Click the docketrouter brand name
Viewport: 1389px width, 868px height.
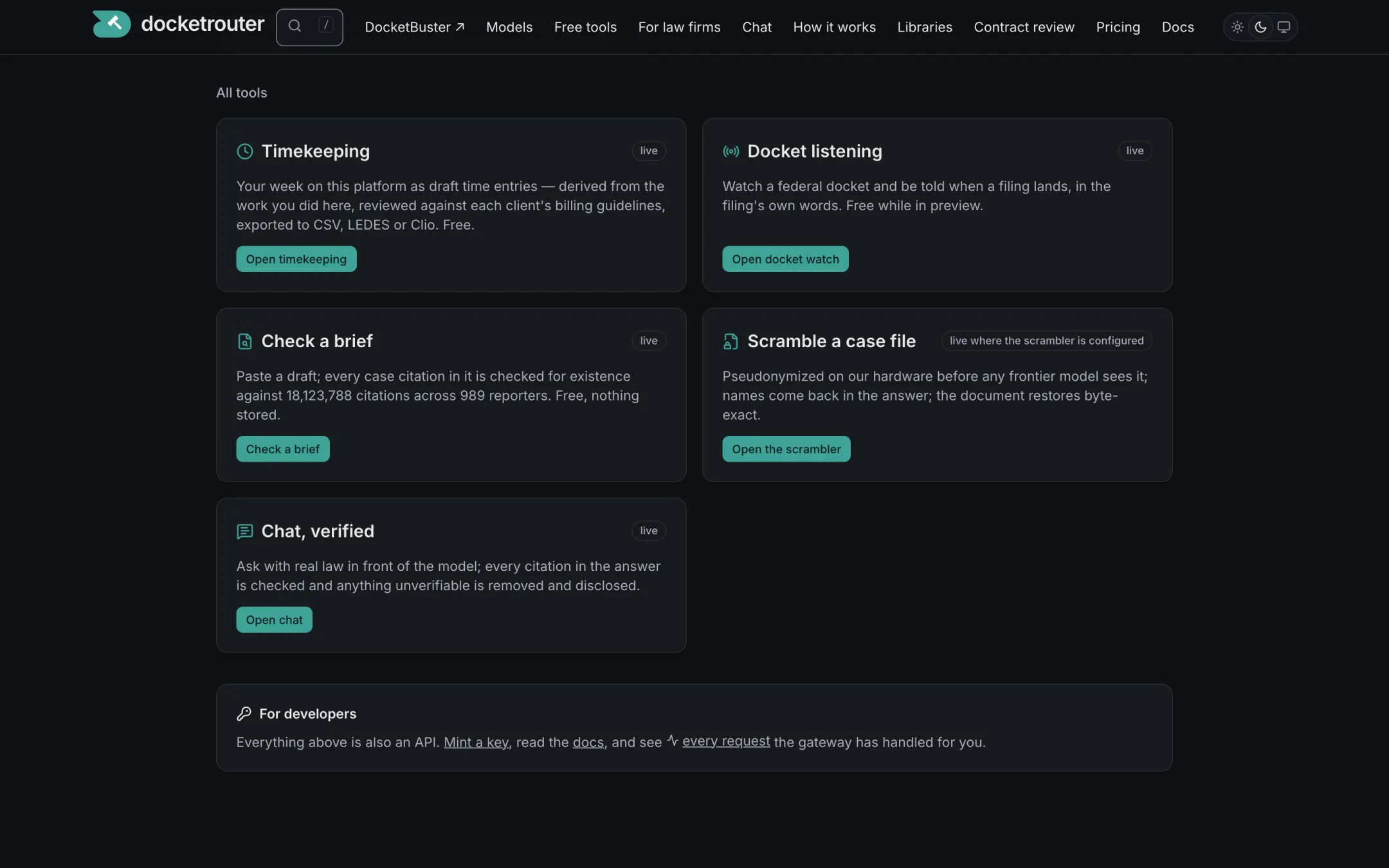click(x=203, y=24)
